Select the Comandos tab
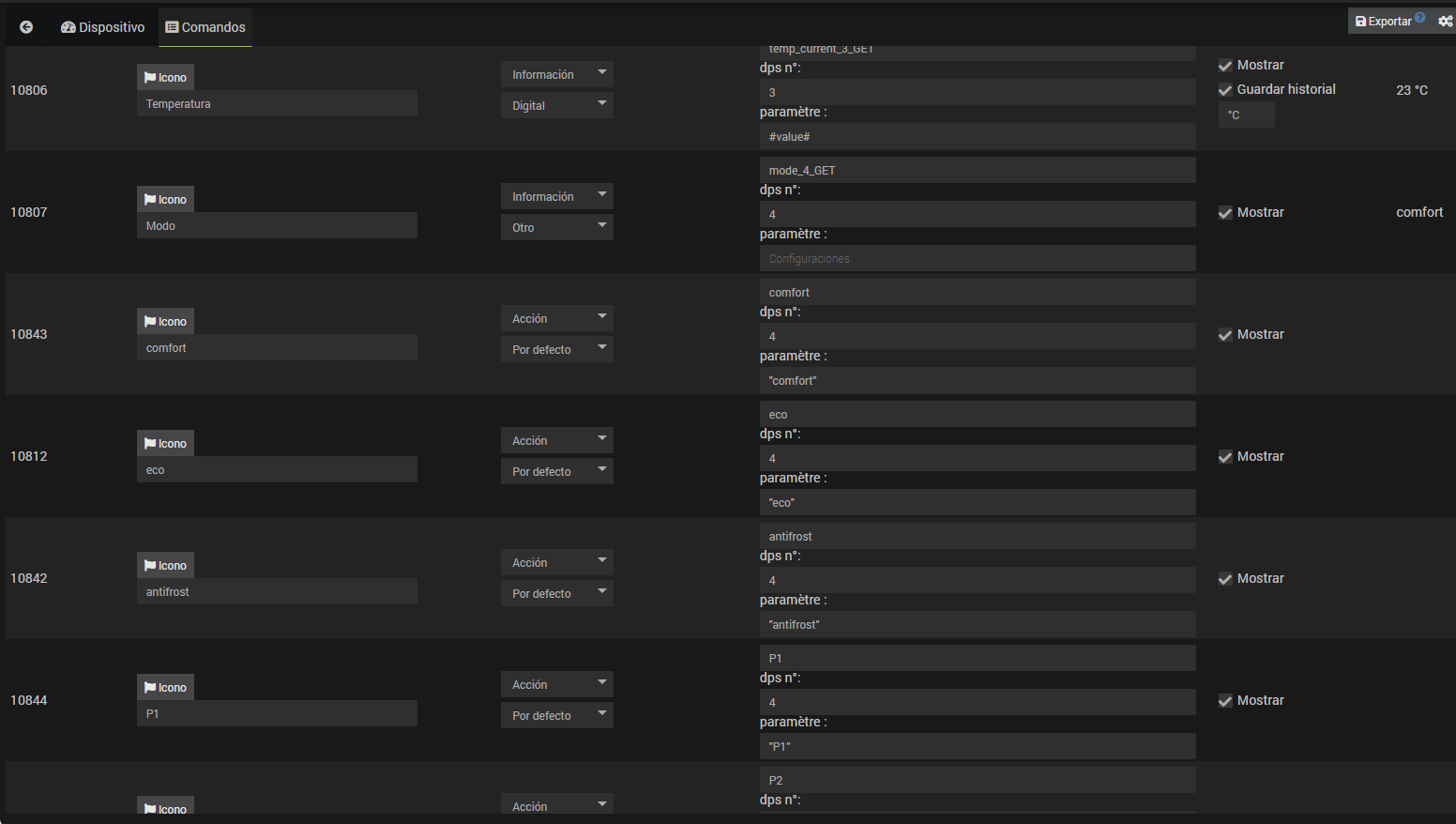1456x824 pixels. 205,27
